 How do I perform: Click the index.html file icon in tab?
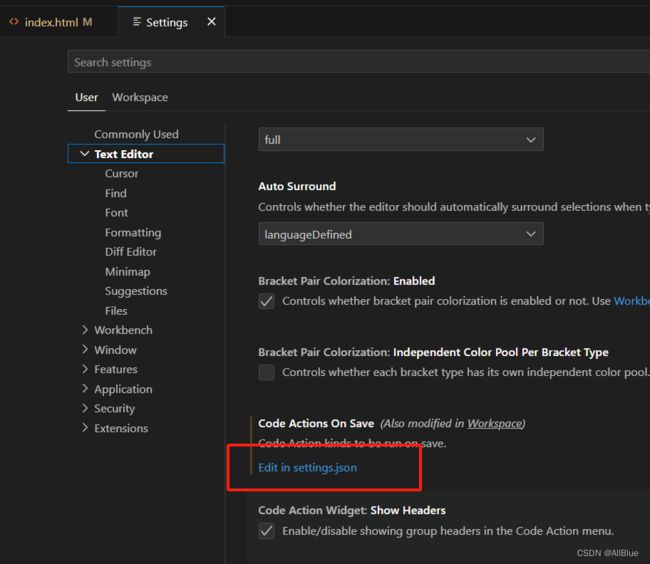tap(14, 22)
